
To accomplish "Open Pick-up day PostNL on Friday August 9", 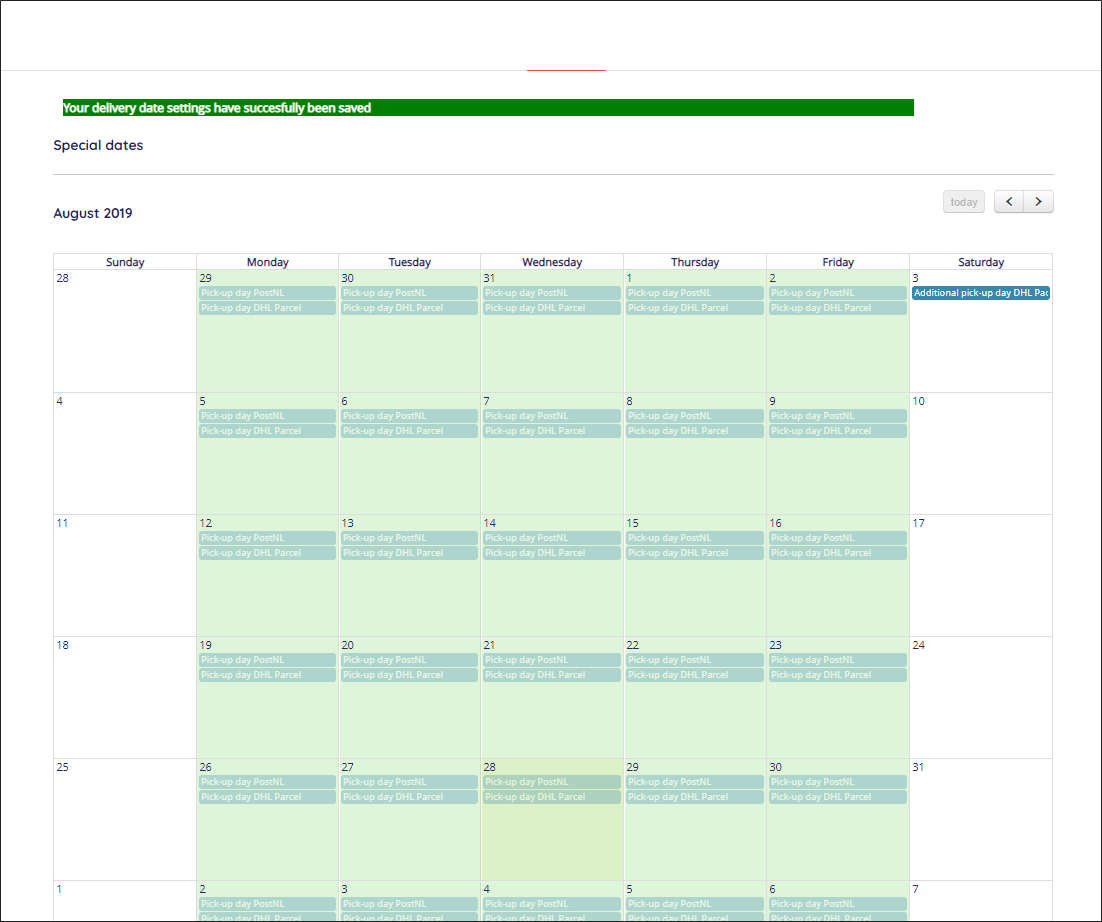I will (838, 416).
